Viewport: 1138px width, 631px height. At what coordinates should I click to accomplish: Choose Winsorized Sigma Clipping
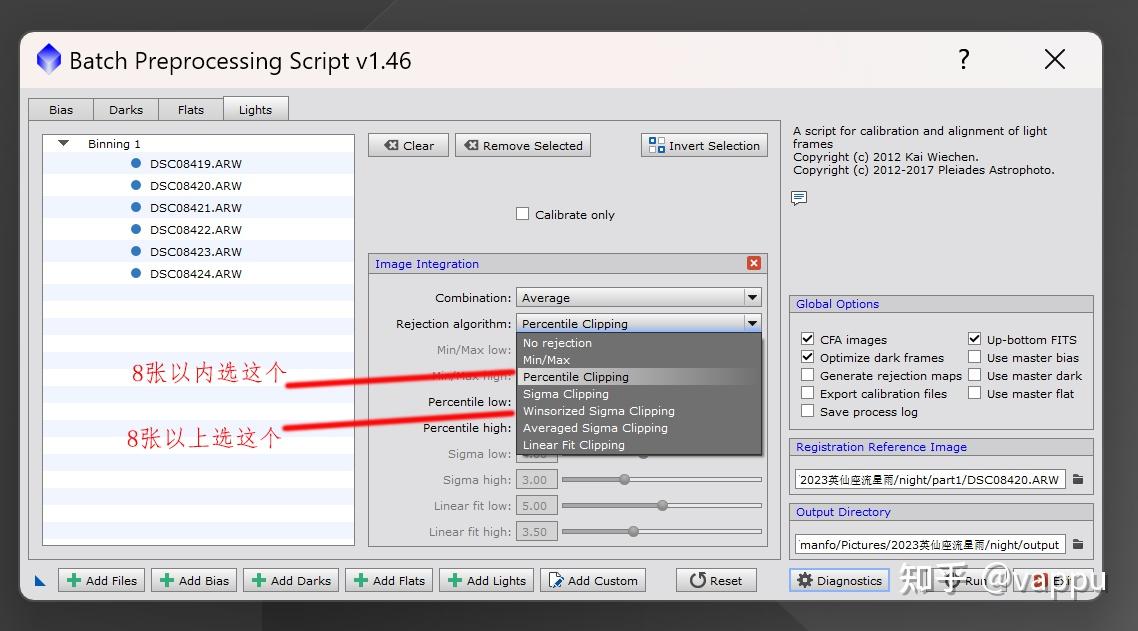coord(639,411)
